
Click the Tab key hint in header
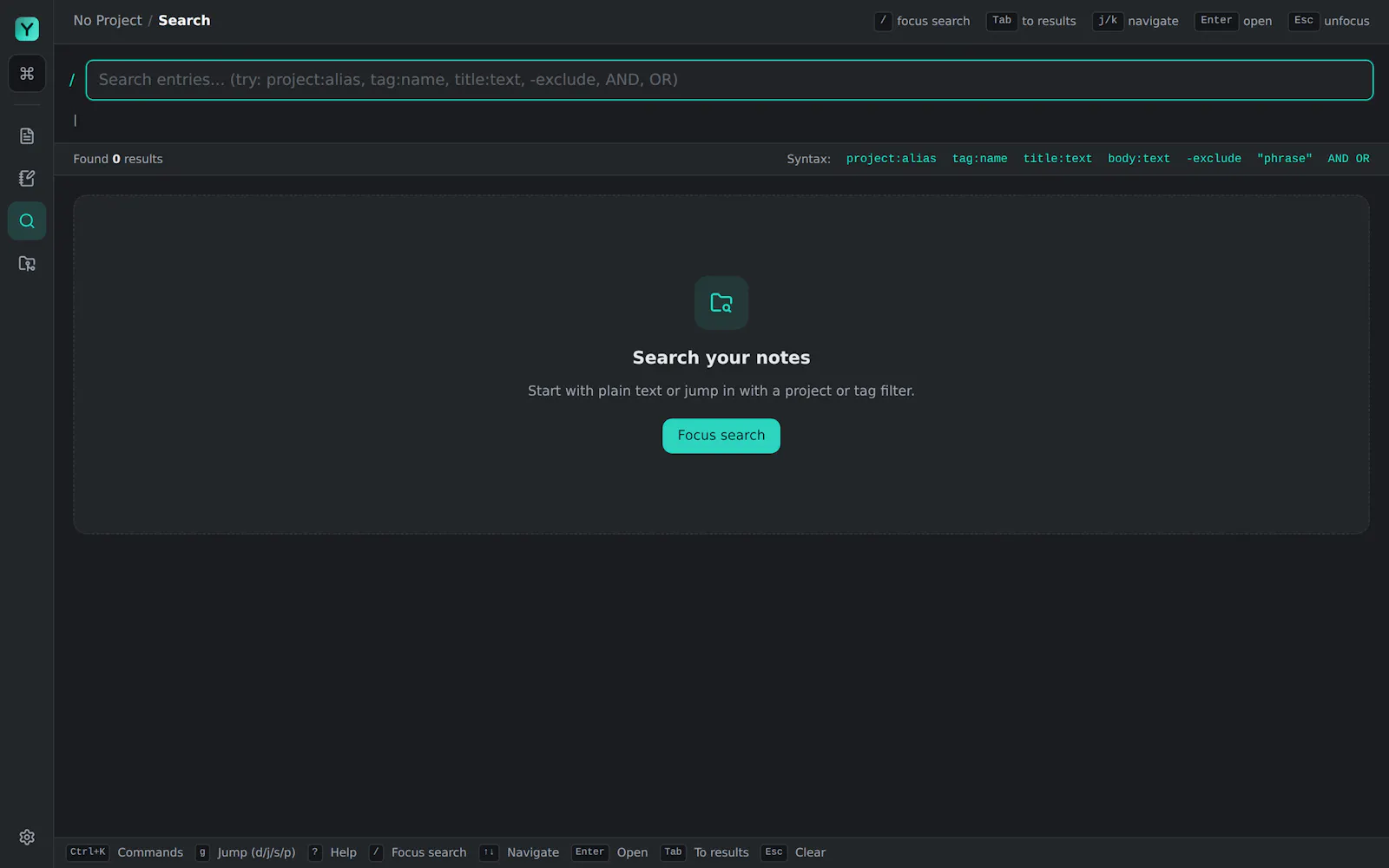click(1002, 21)
